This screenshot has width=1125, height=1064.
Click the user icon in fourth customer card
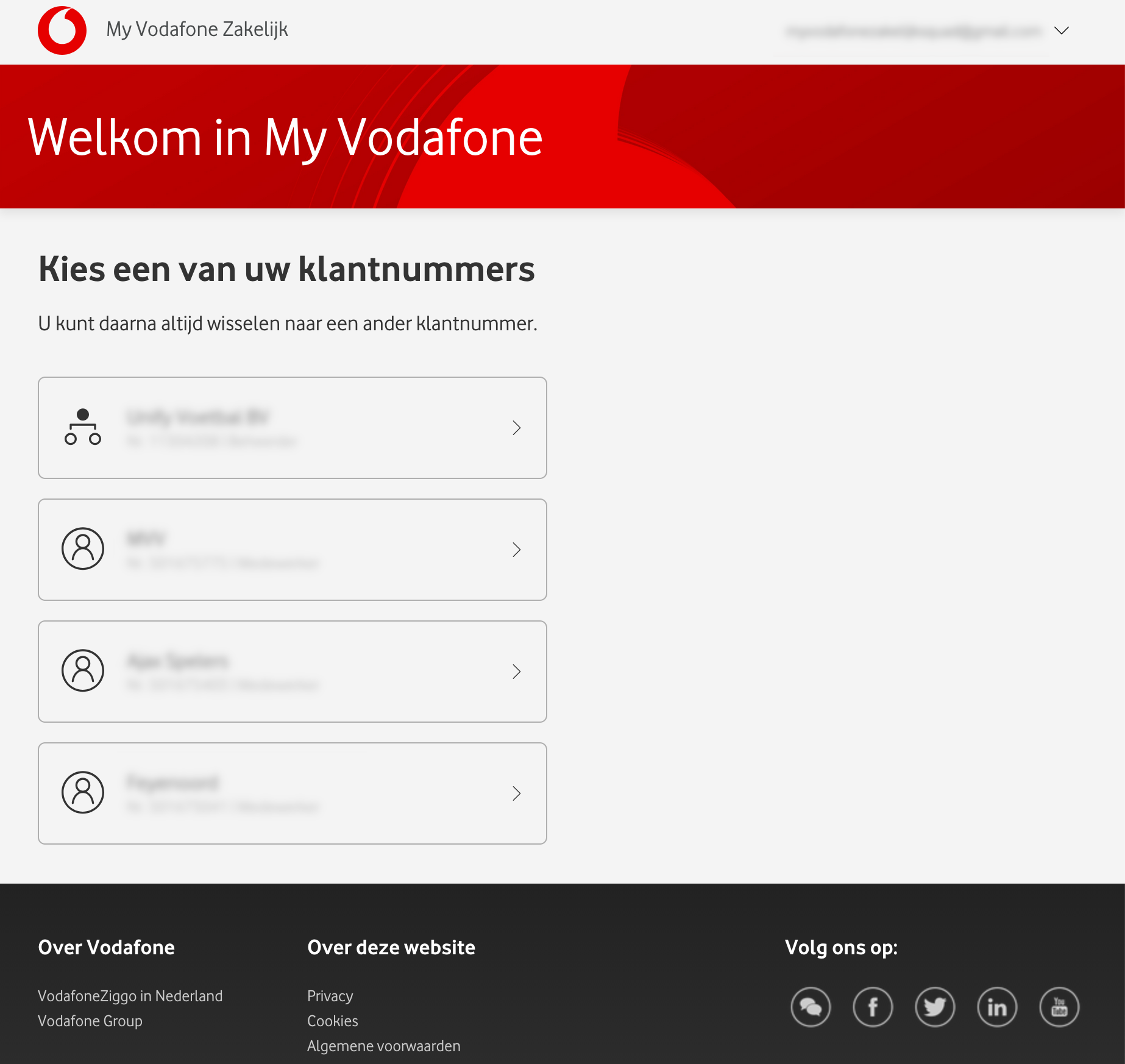coord(83,792)
